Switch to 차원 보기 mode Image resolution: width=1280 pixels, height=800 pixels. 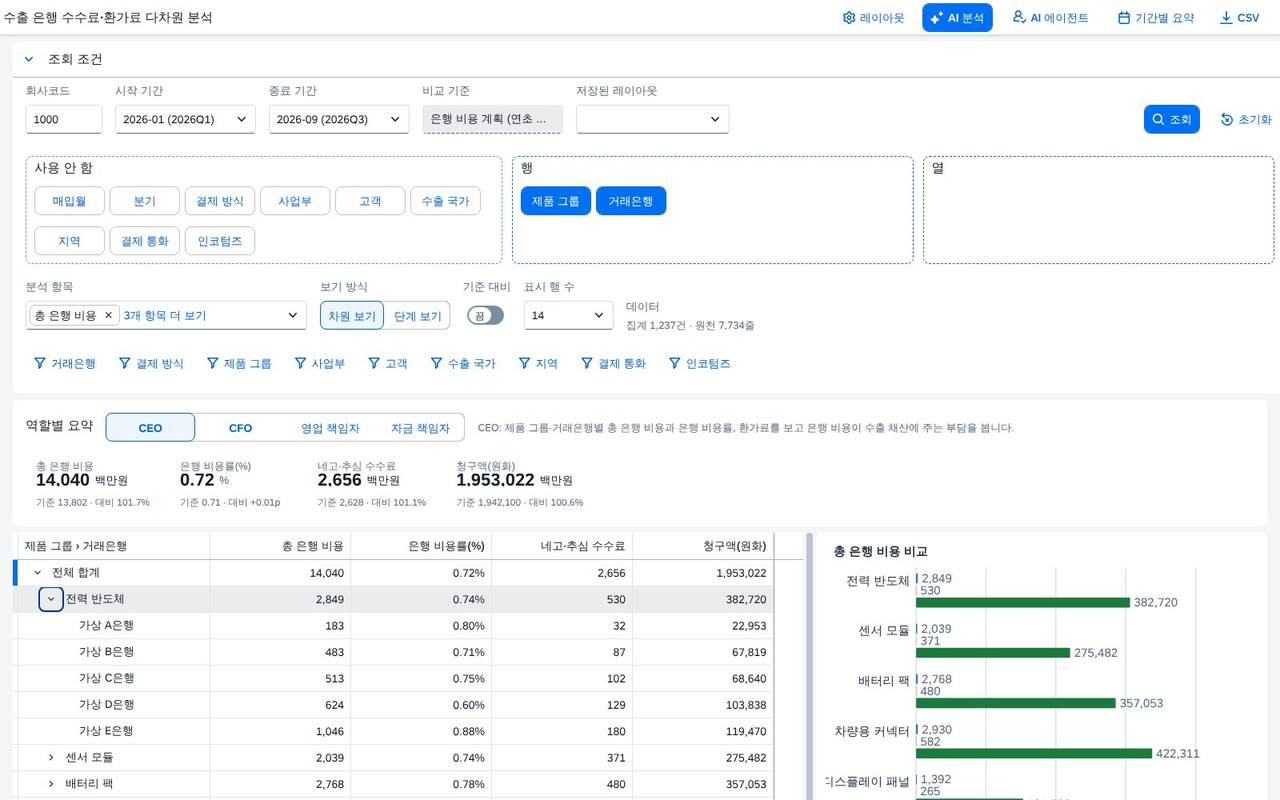352,316
